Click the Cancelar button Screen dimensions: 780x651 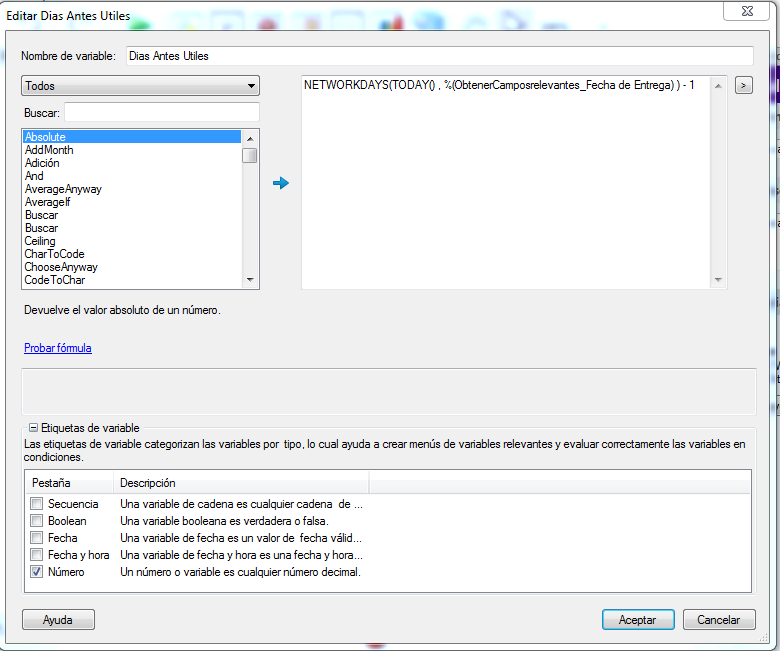tap(719, 620)
